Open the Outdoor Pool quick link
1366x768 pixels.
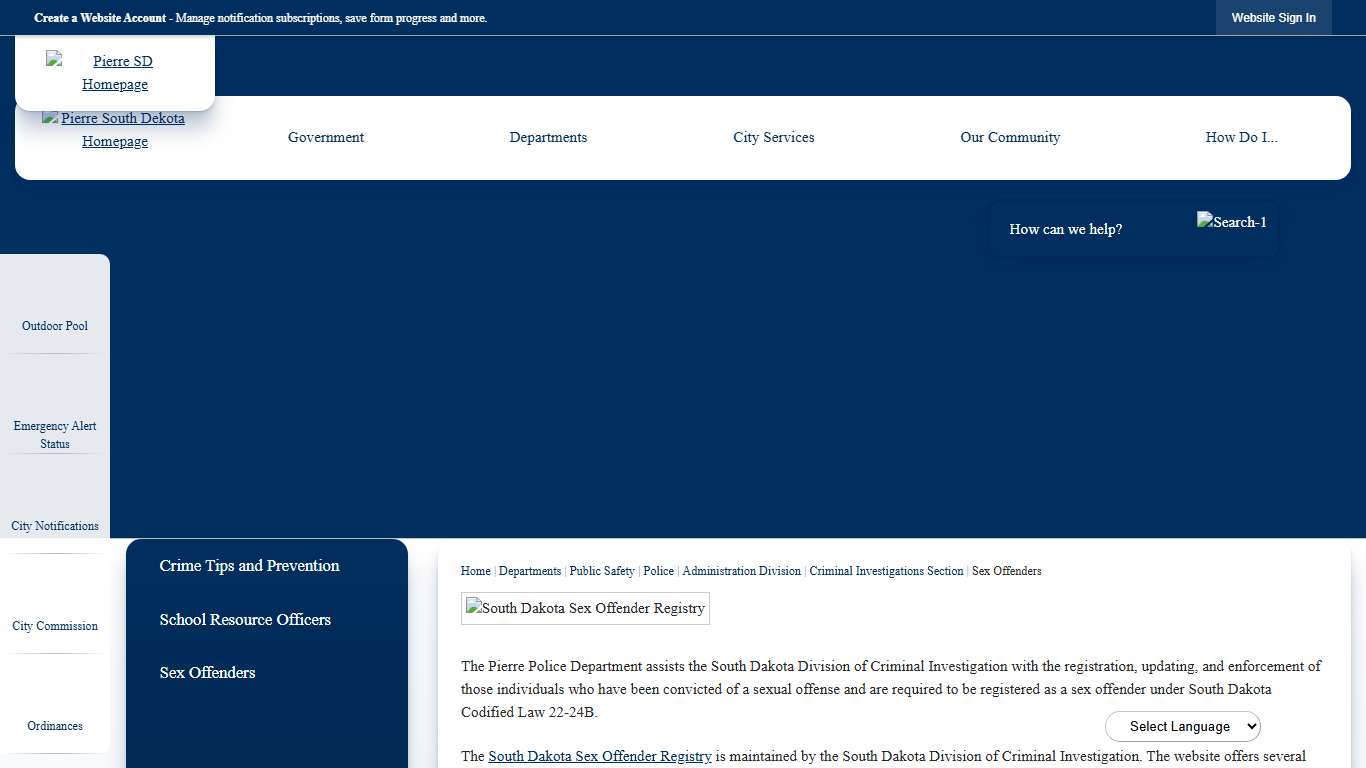55,326
